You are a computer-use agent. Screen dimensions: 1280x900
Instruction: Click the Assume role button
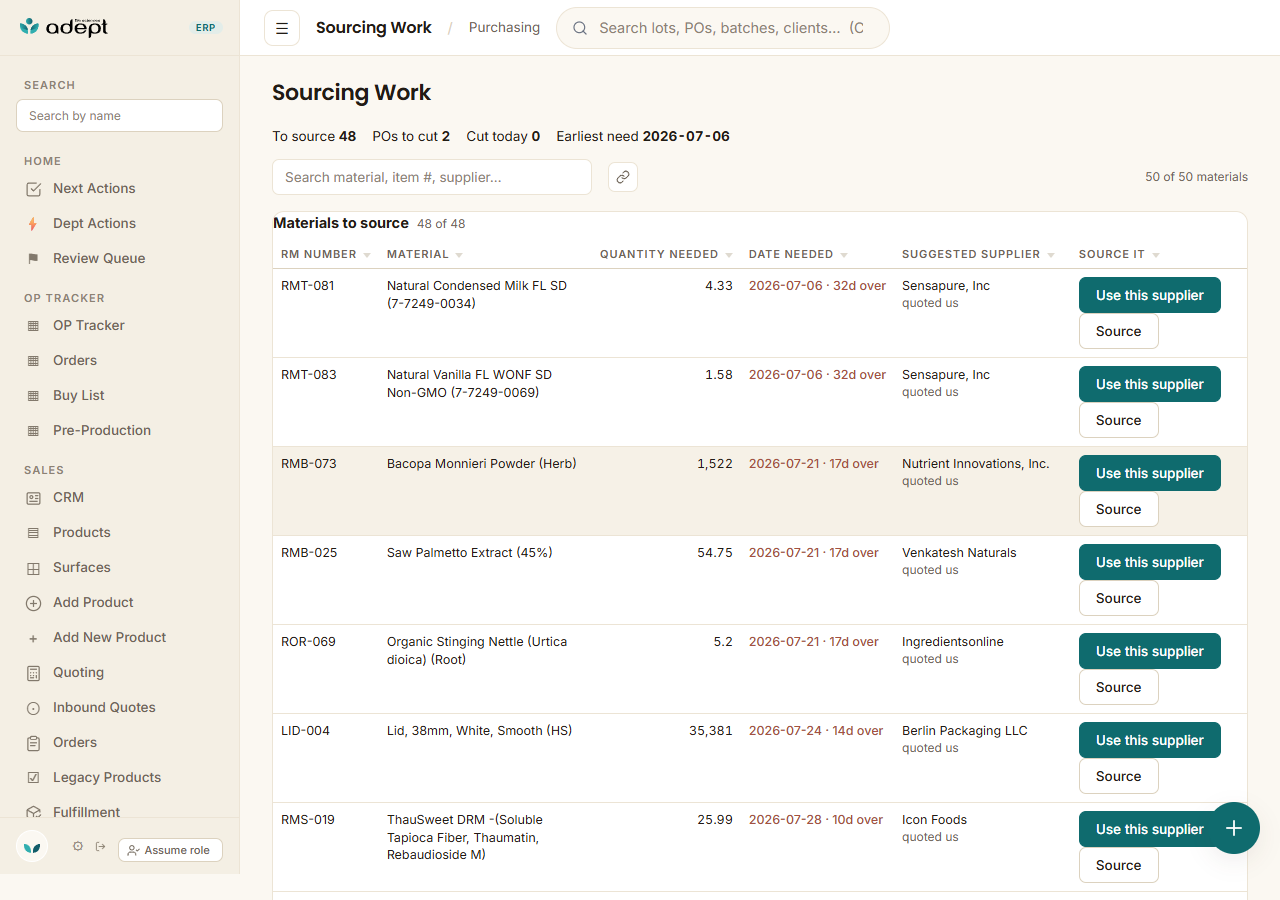tap(170, 850)
